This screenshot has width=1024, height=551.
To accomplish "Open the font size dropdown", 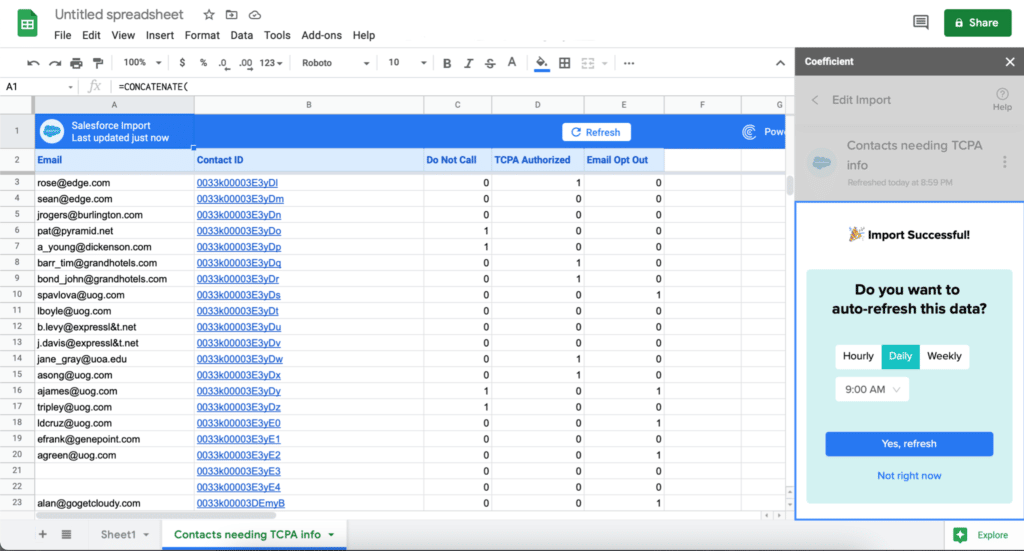I will pyautogui.click(x=407, y=63).
